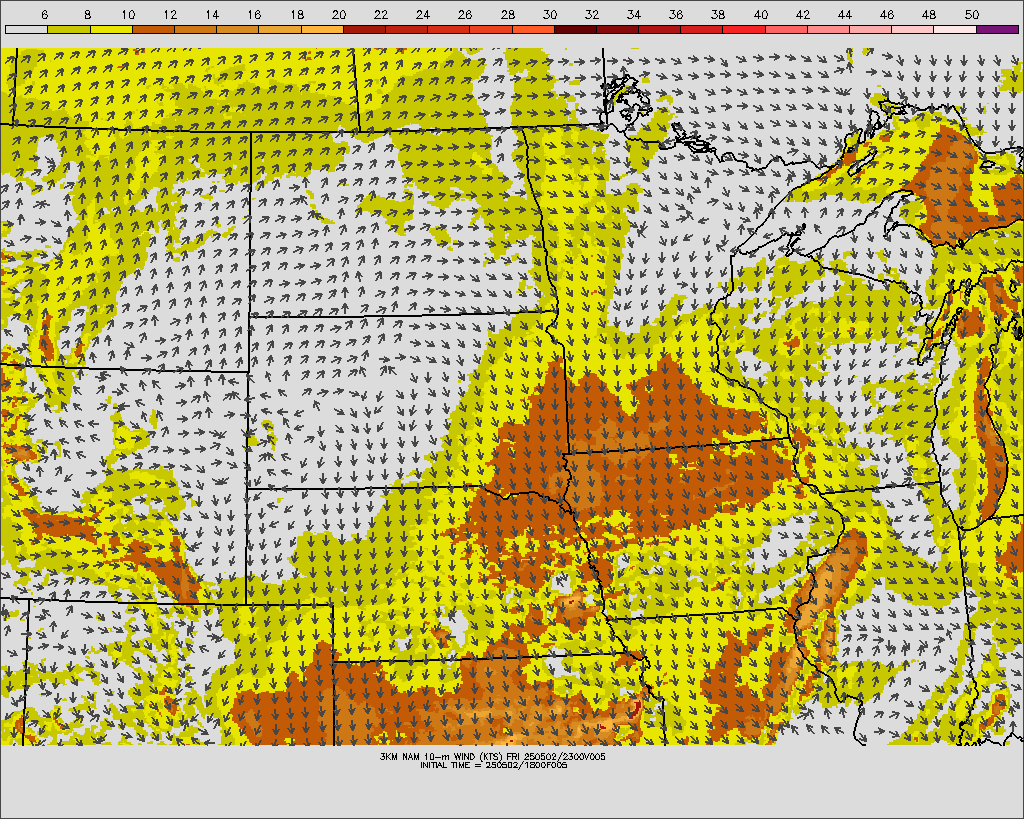Click the legend label "12"
Image resolution: width=1024 pixels, height=819 pixels.
(x=170, y=14)
